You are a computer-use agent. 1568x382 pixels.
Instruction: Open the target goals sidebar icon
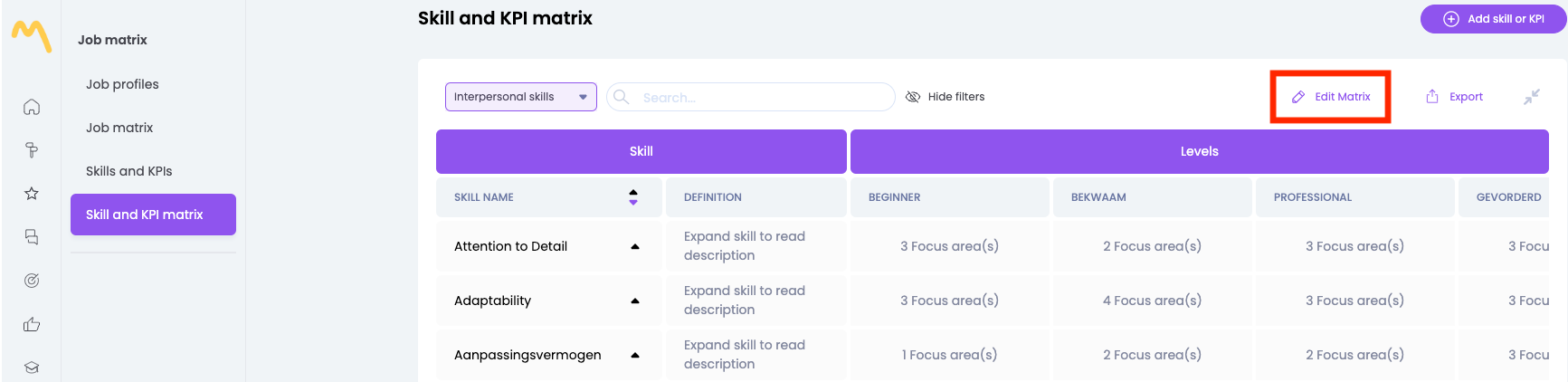(x=32, y=281)
